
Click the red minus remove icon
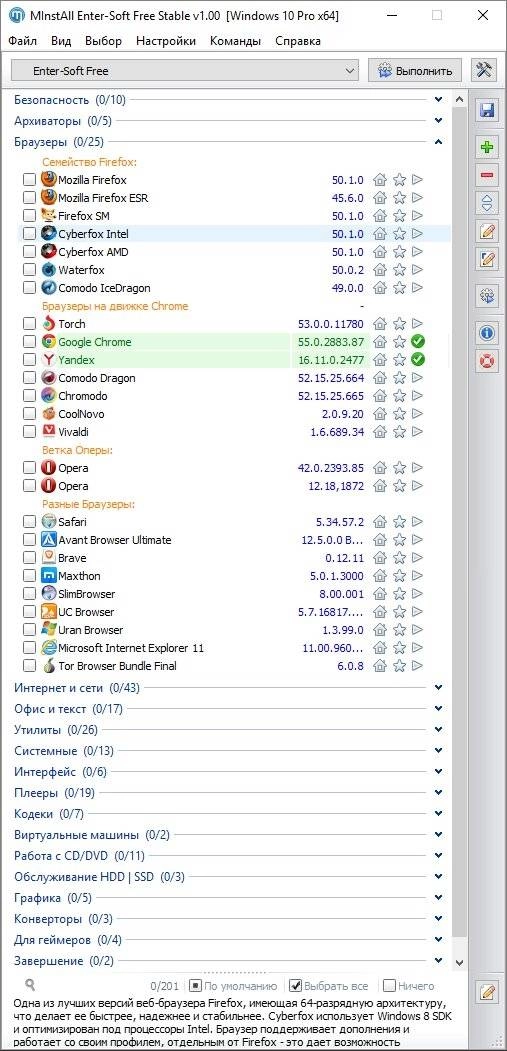point(488,176)
